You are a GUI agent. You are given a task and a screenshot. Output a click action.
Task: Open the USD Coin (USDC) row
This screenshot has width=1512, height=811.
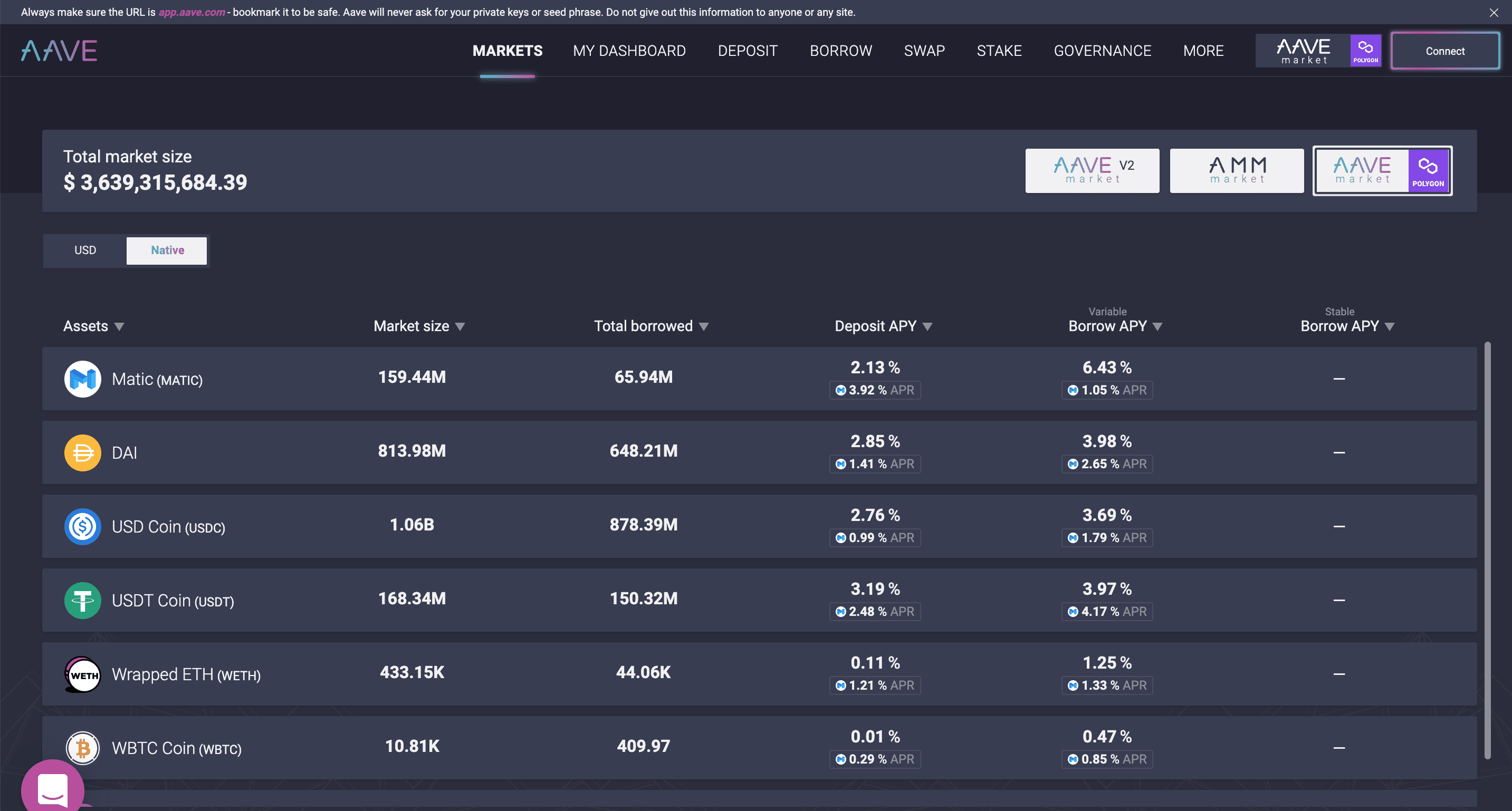[760, 526]
